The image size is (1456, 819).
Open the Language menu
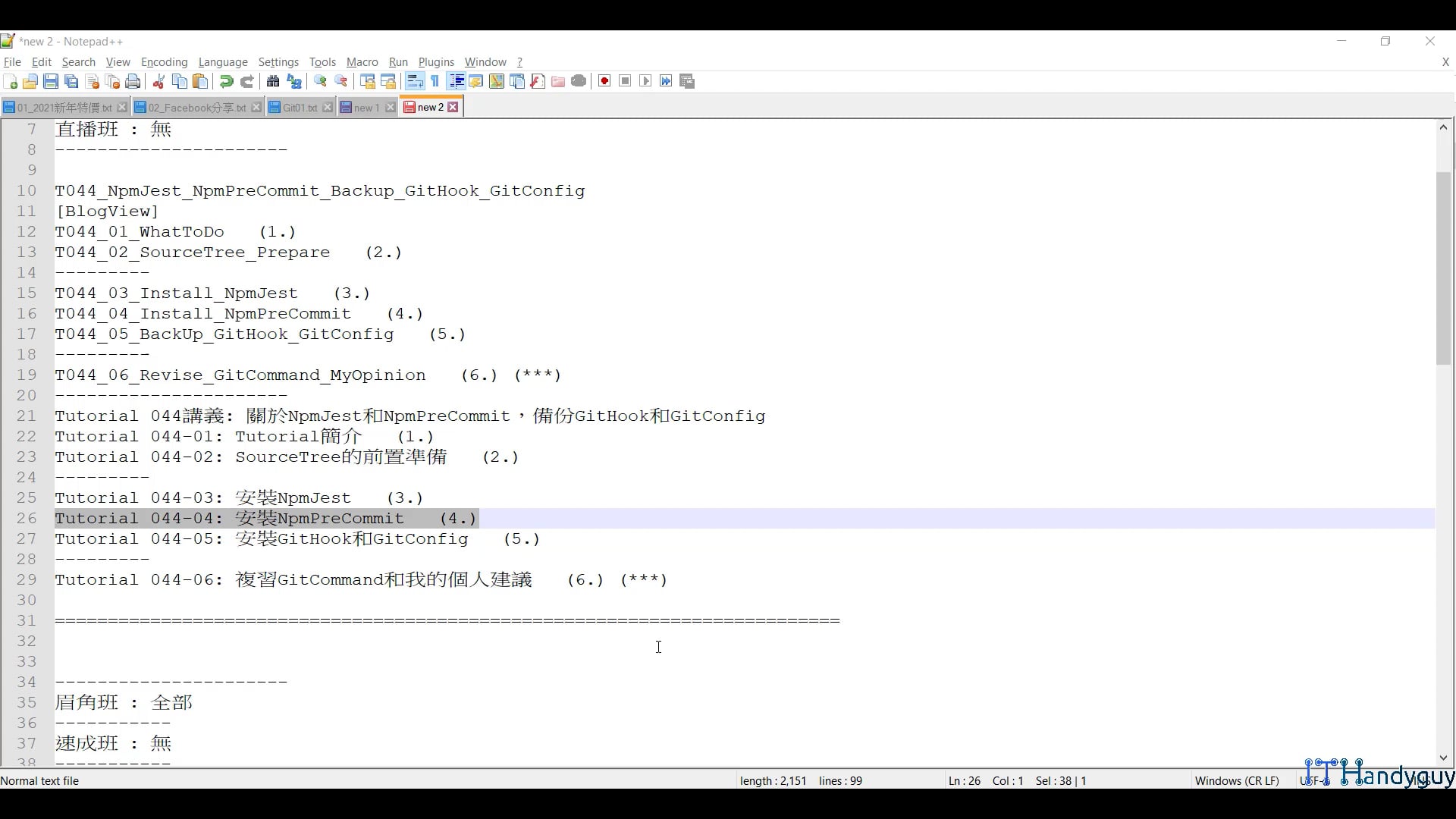pyautogui.click(x=223, y=62)
